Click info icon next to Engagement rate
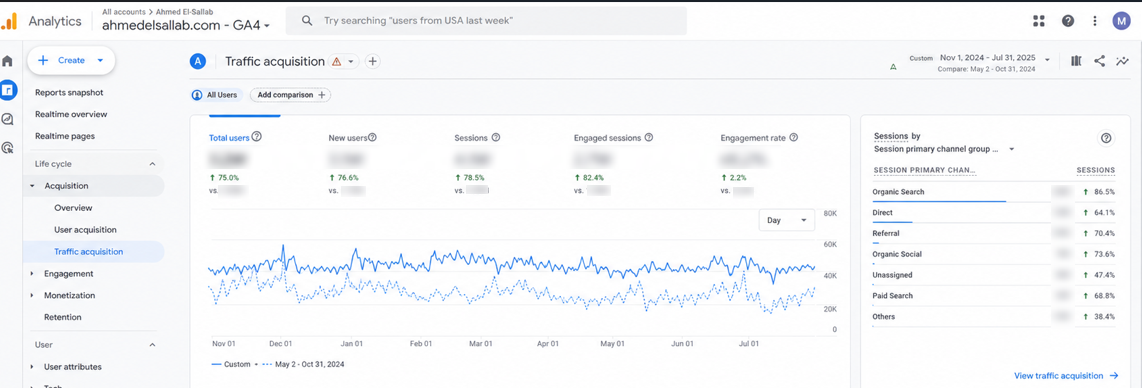1142x388 pixels. [793, 137]
